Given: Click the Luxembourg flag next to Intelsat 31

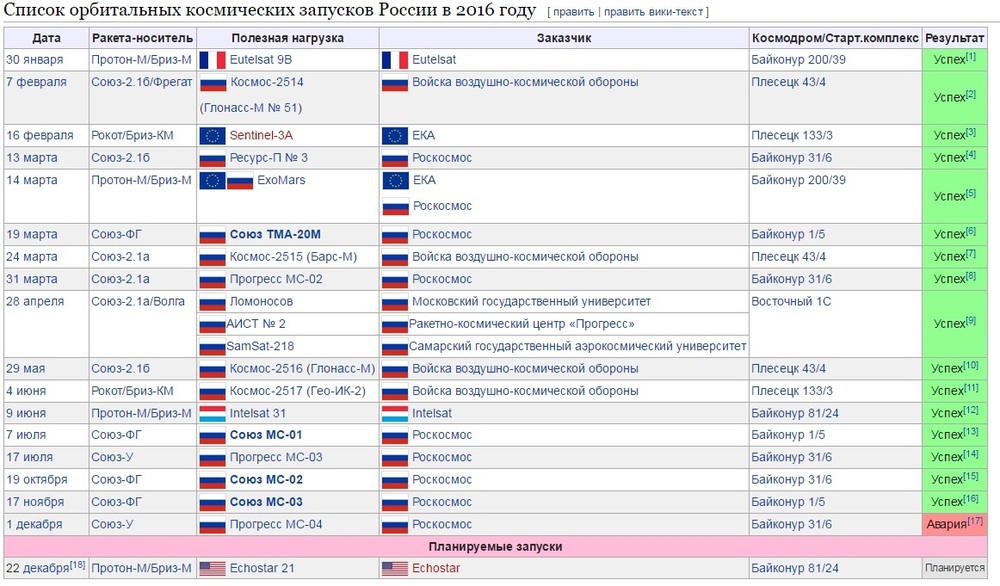Looking at the screenshot, I should 212,413.
